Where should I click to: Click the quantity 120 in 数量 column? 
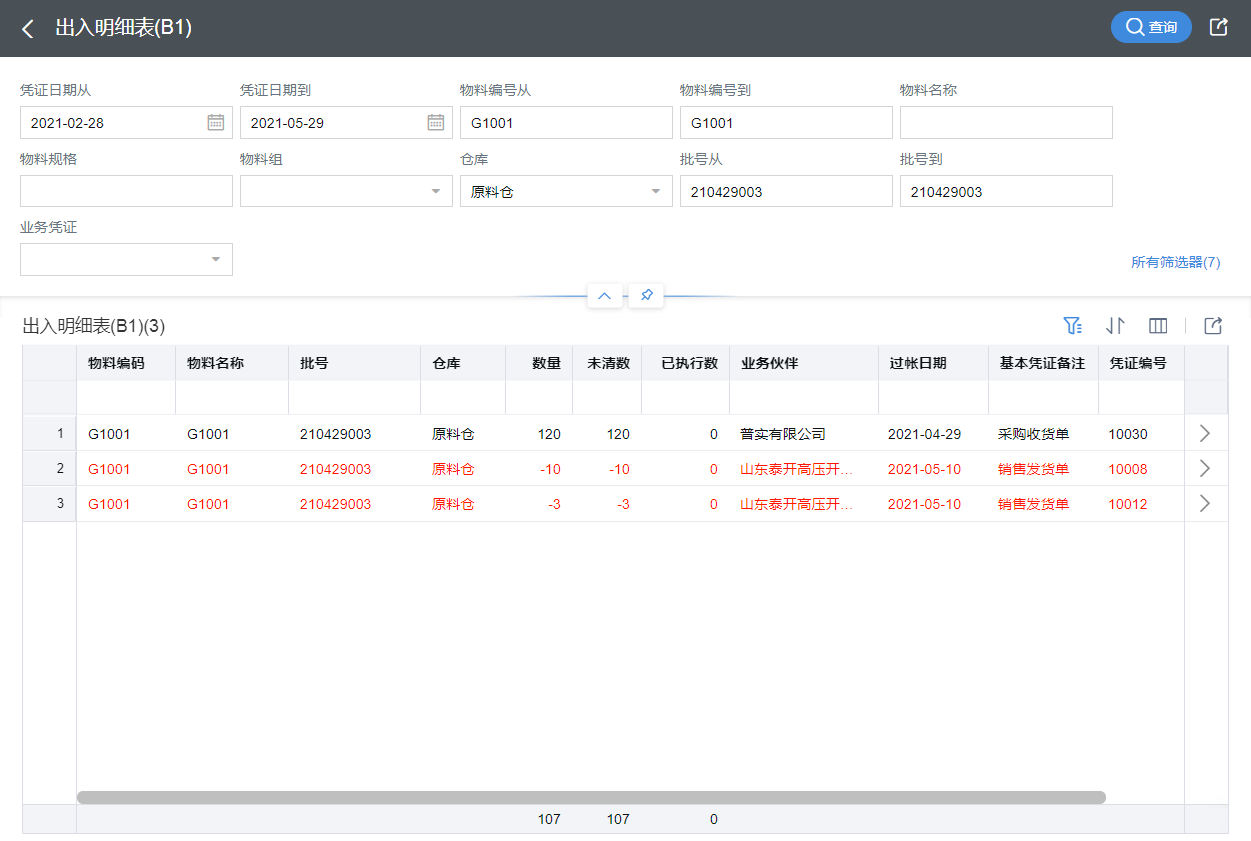tap(549, 434)
